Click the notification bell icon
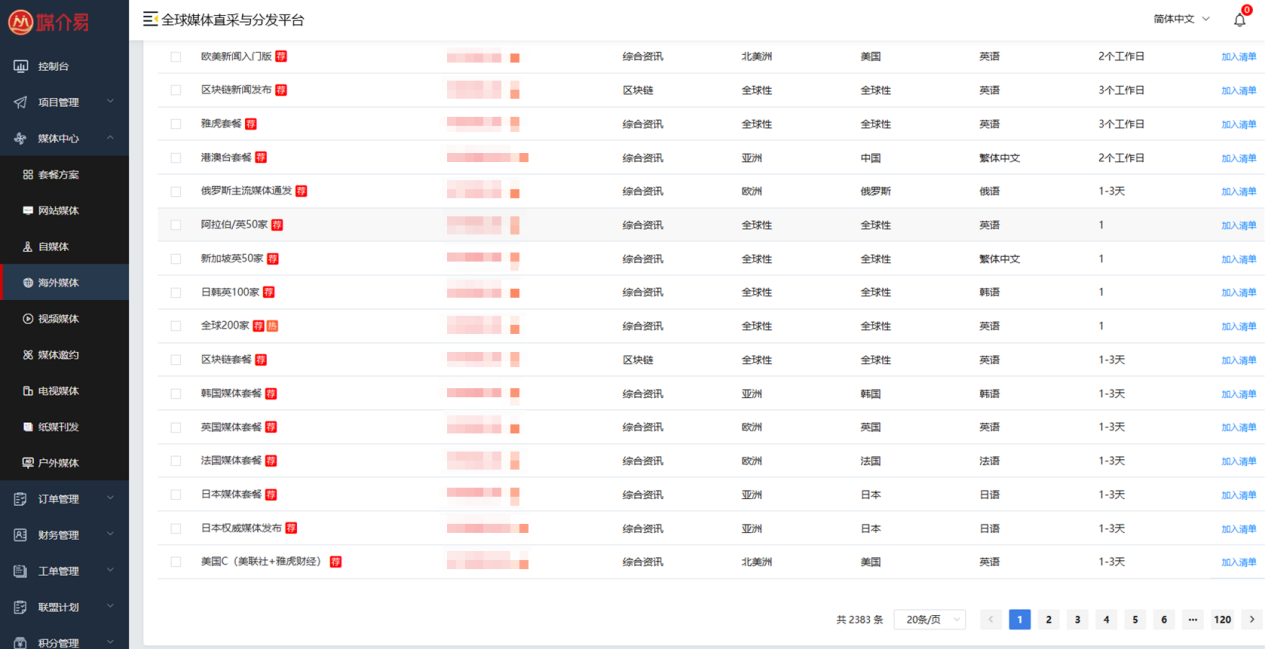Image resolution: width=1265 pixels, height=649 pixels. click(x=1240, y=20)
